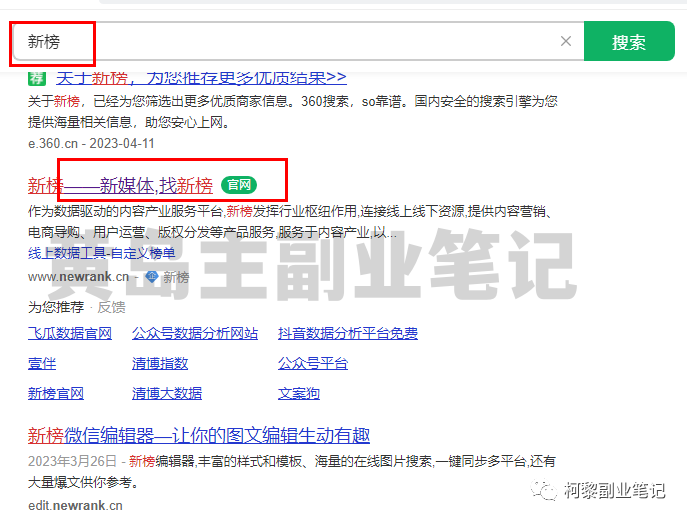The height and width of the screenshot is (520, 687).
Task: Select the 文案狗 suggested search
Action: (299, 393)
